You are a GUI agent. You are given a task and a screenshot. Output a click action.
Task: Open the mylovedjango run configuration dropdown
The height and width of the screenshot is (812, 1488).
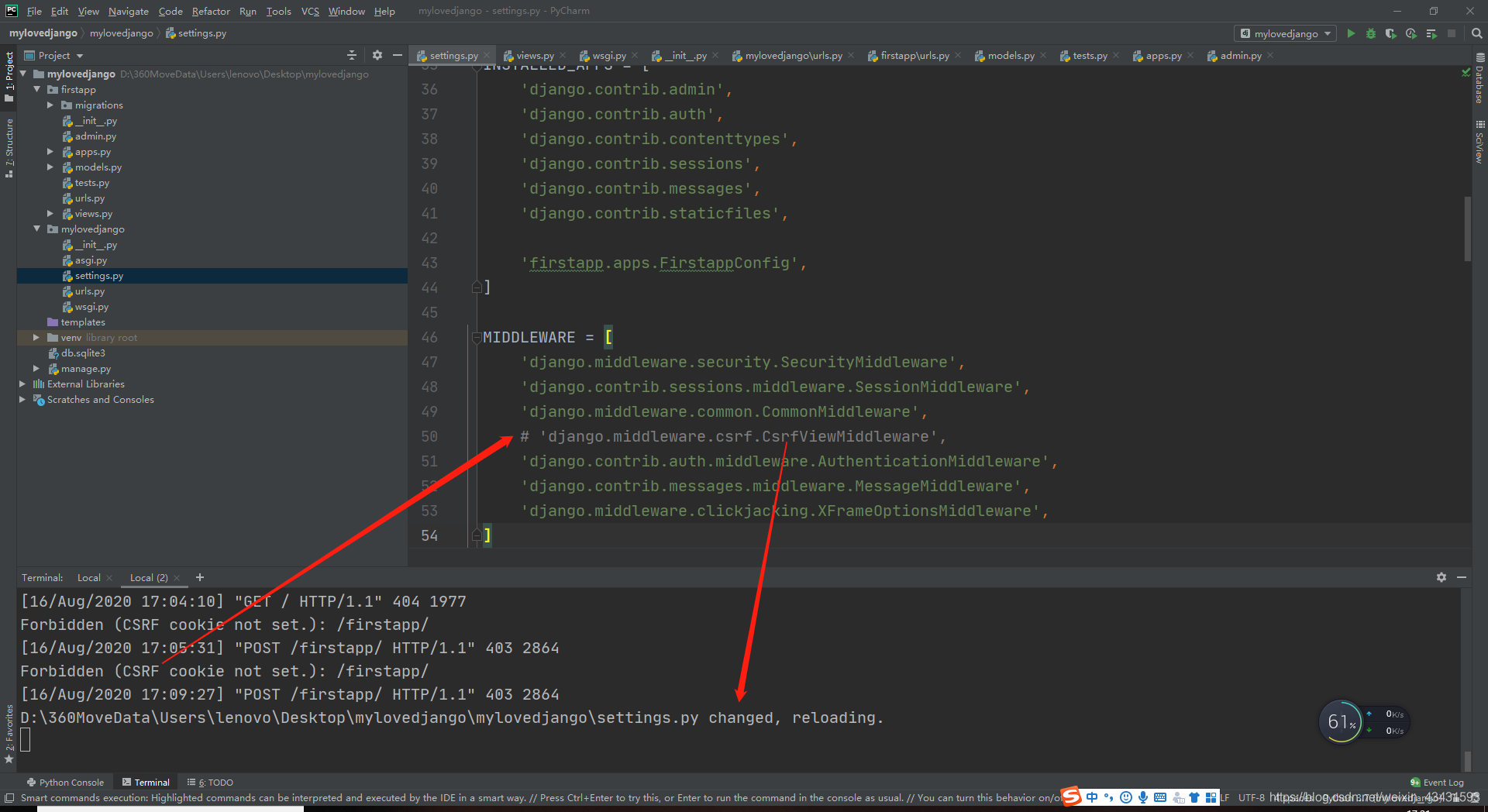point(1285,33)
